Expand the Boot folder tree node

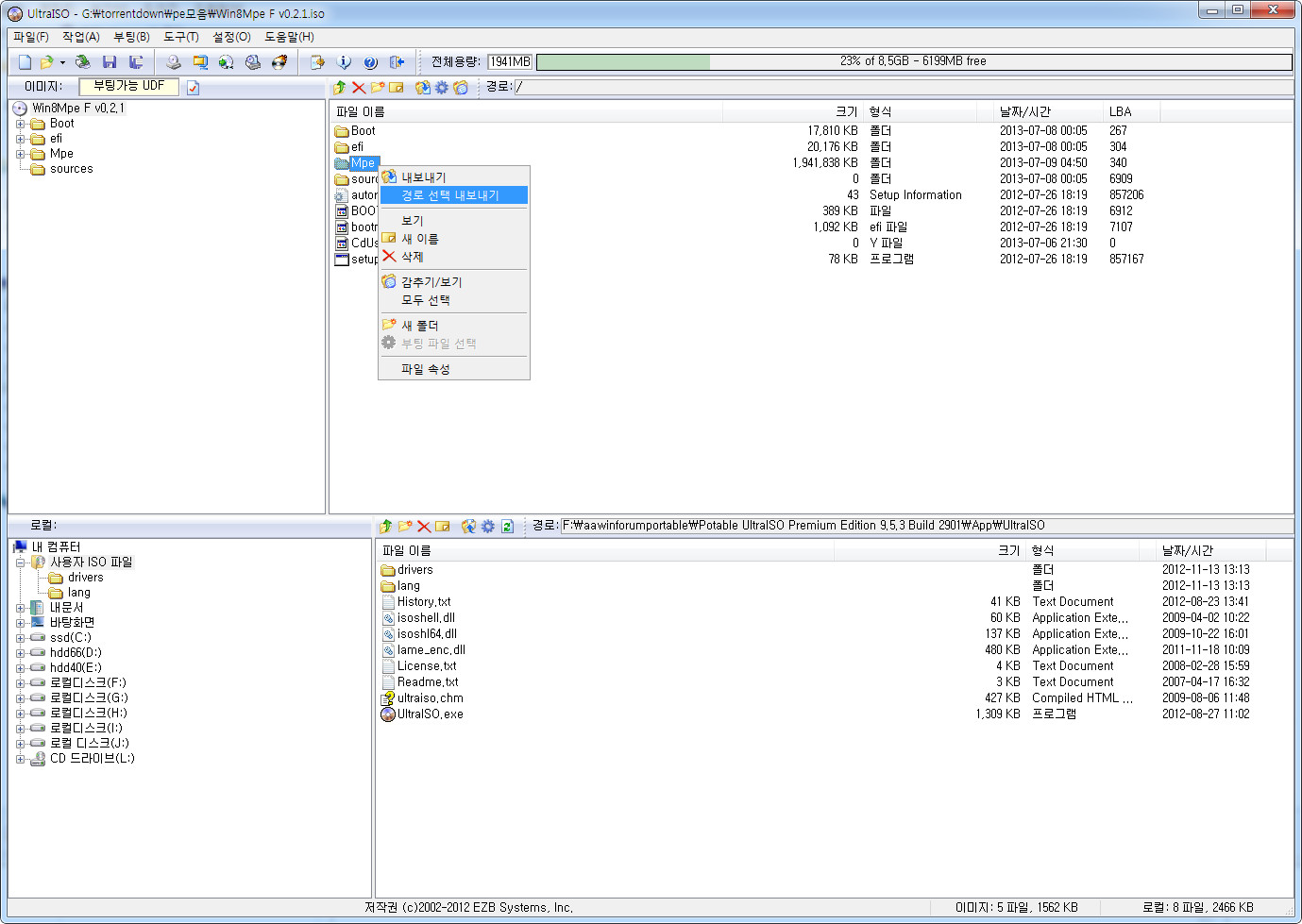[x=21, y=124]
